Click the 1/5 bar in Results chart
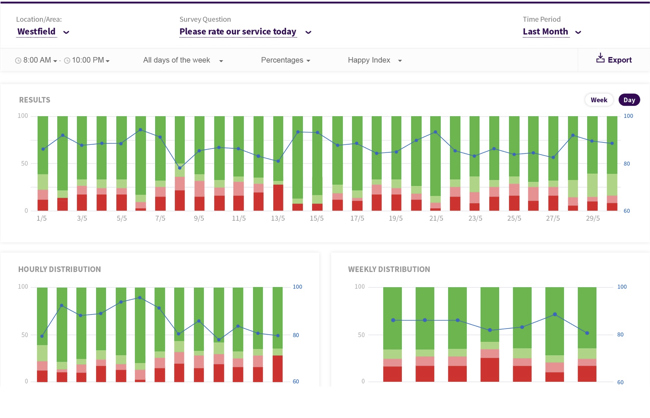Viewport: 650px width, 418px height. click(43, 163)
